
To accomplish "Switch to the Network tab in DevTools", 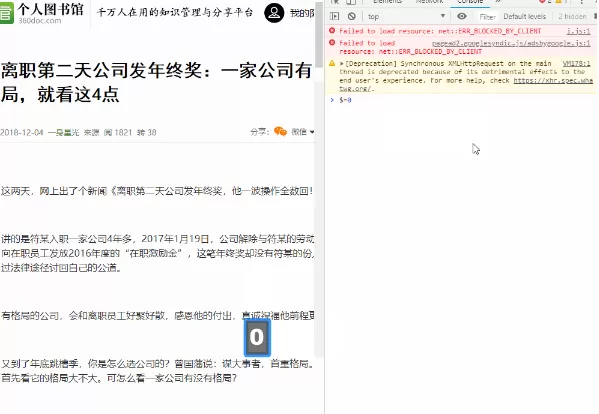I will (x=430, y=2).
